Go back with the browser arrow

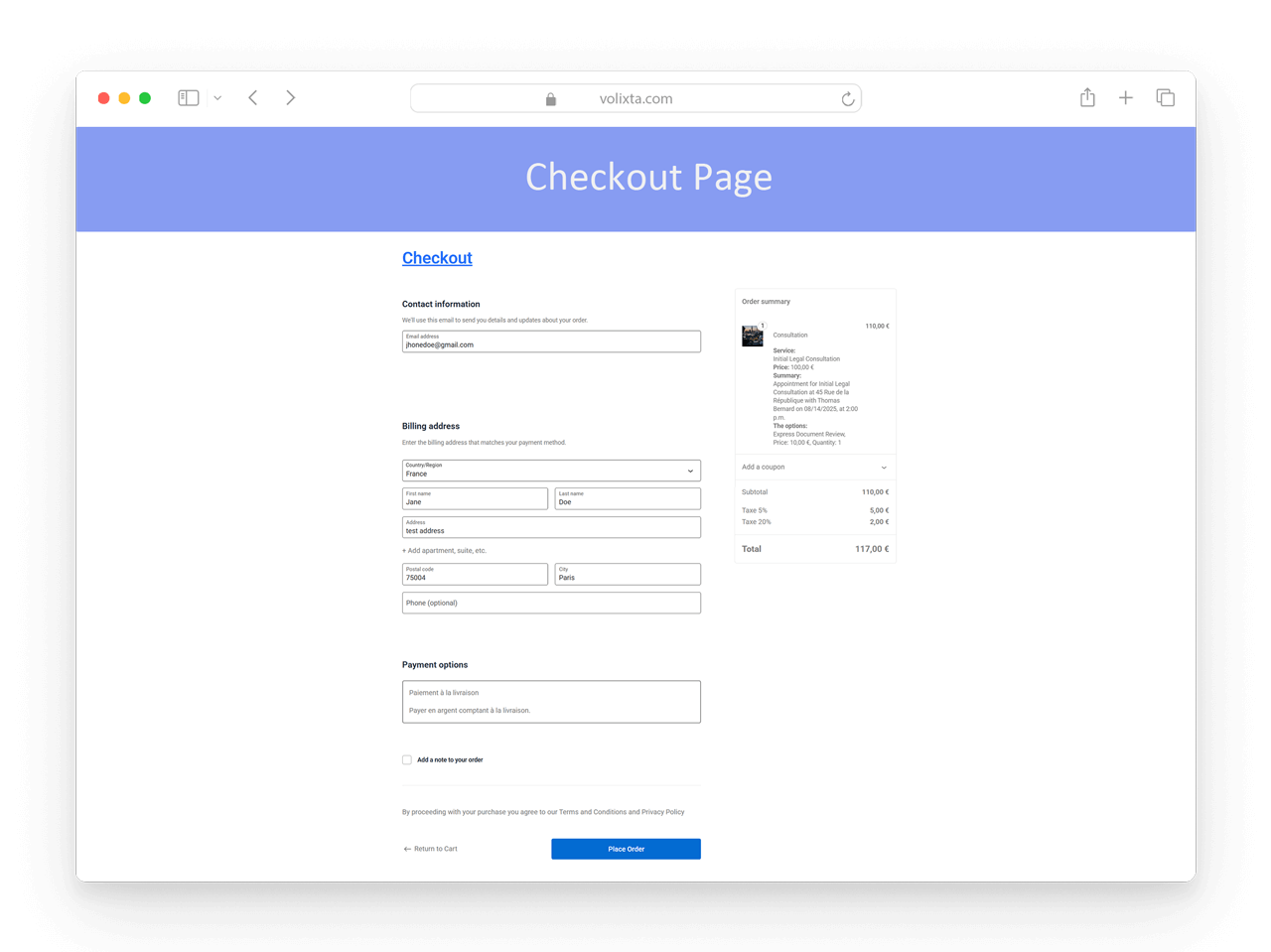pyautogui.click(x=253, y=97)
